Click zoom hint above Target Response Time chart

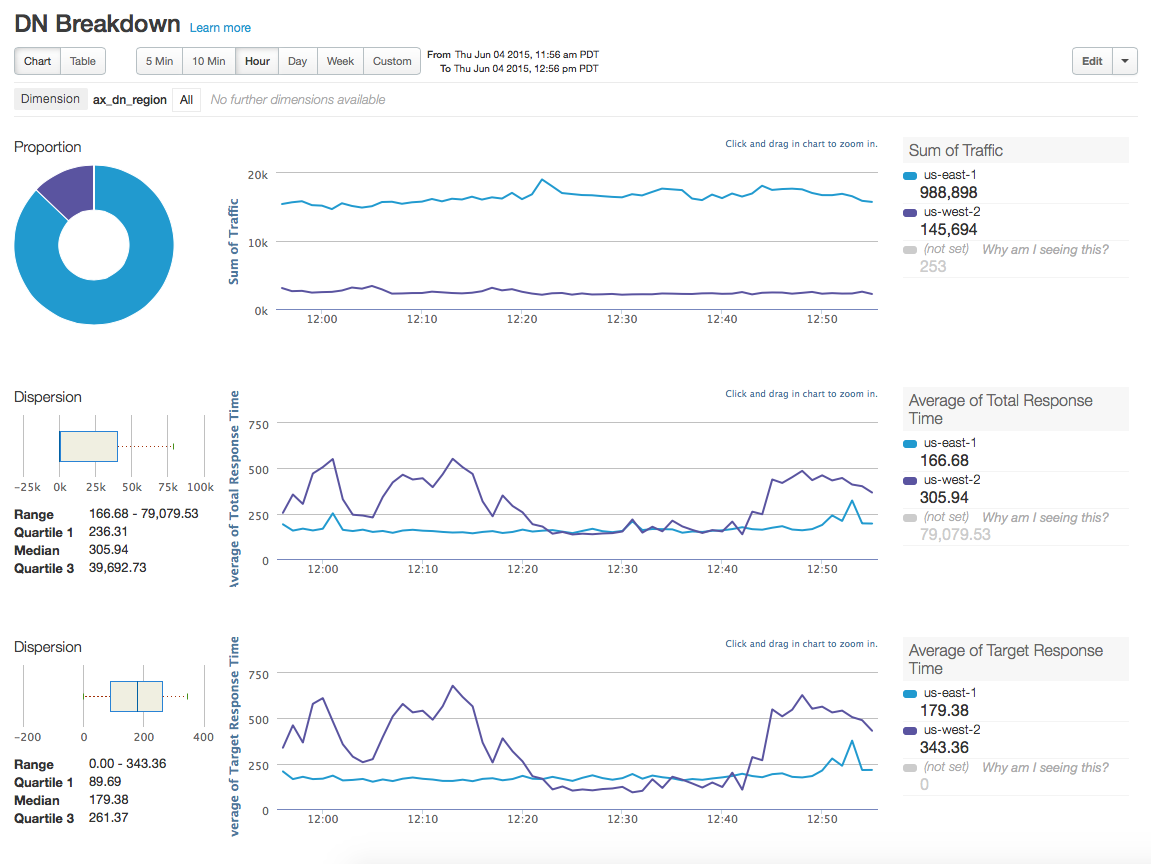[x=801, y=644]
